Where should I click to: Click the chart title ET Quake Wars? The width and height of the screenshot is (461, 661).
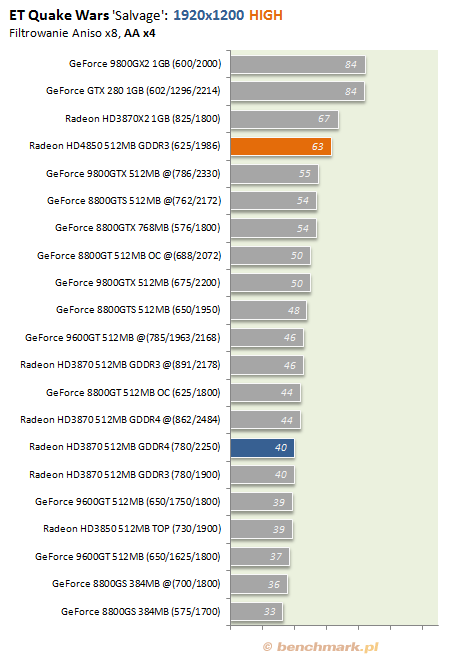tap(59, 16)
